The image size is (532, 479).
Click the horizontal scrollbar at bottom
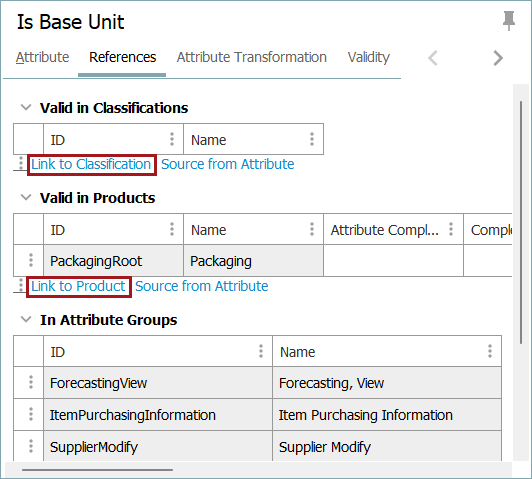pos(97,470)
